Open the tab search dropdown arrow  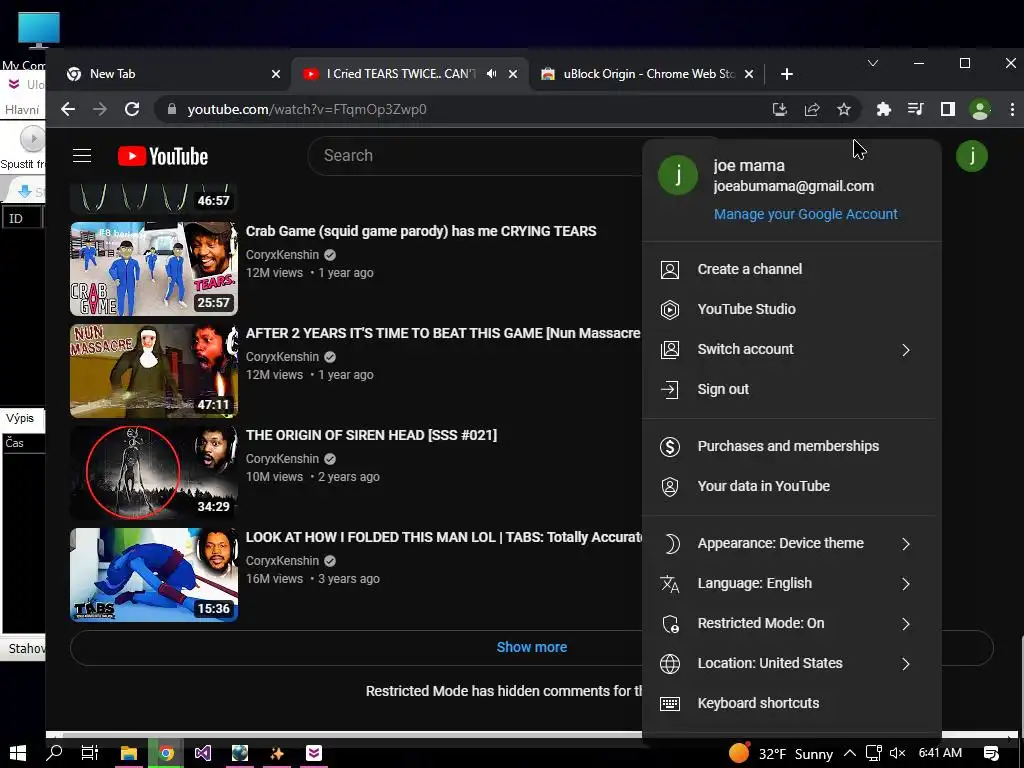pyautogui.click(x=872, y=63)
